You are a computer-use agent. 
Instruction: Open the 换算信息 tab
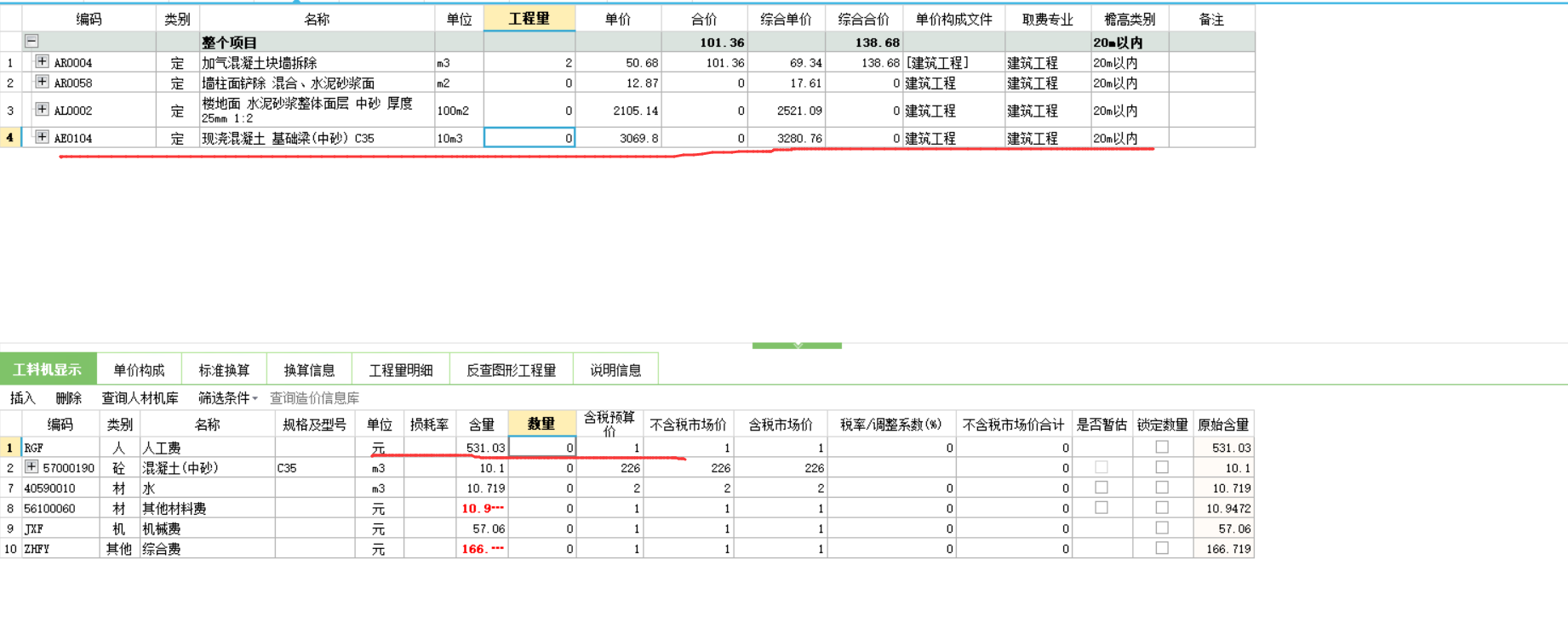[309, 369]
